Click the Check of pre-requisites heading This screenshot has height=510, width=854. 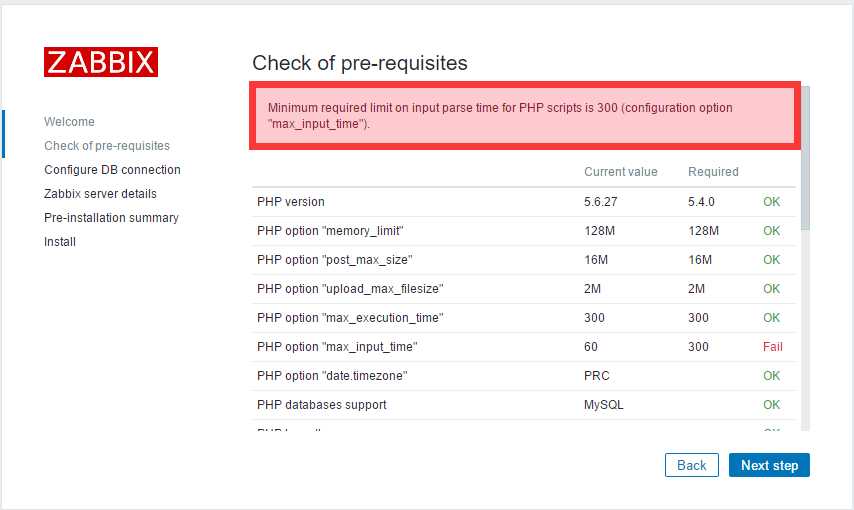[x=359, y=63]
